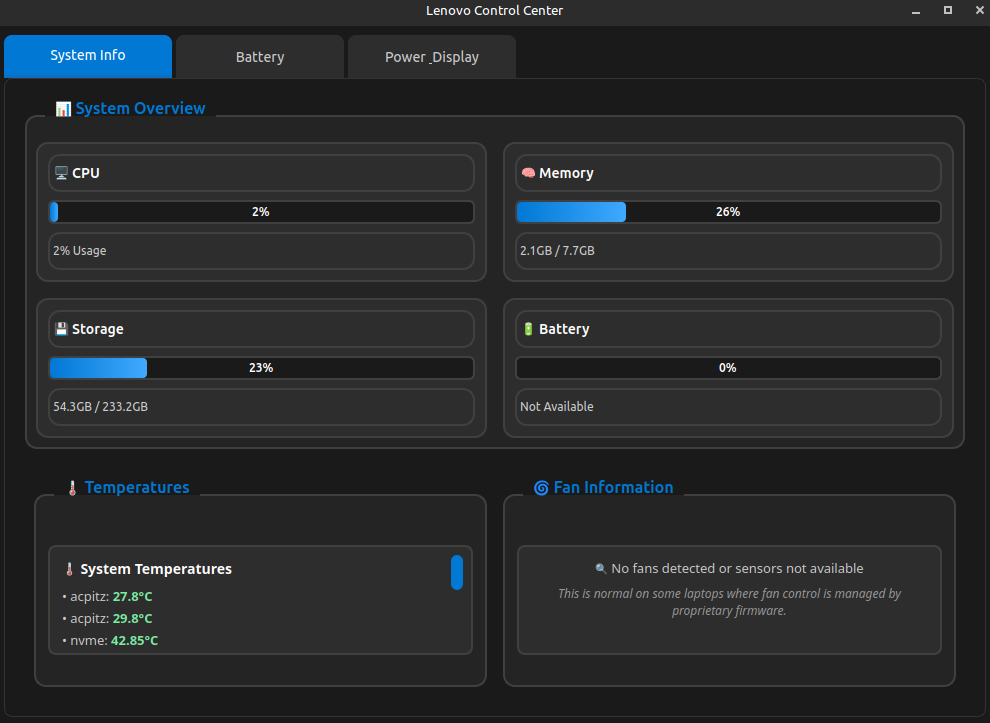The width and height of the screenshot is (990, 723).
Task: Click the CPU usage progress bar at 2%
Action: pos(261,212)
